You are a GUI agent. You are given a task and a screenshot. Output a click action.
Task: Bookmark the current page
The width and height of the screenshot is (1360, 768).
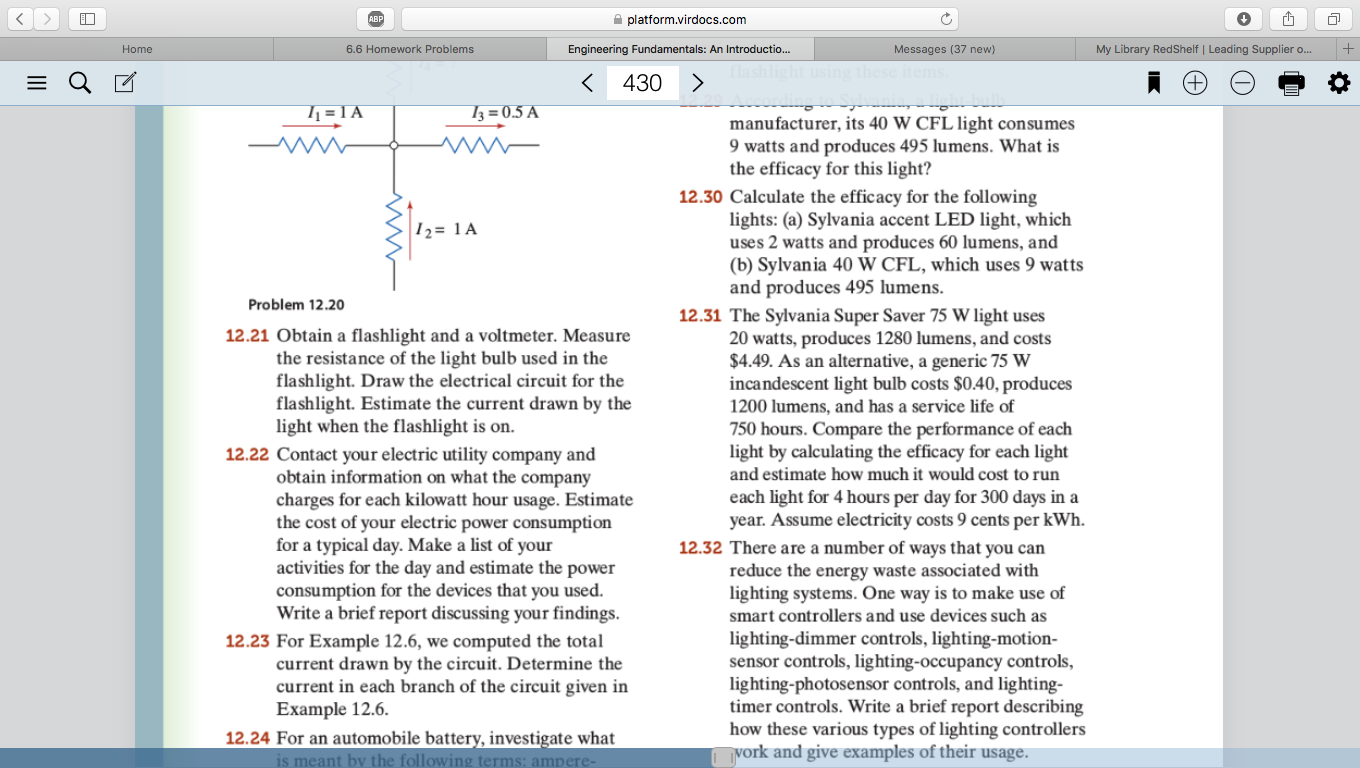(1153, 83)
